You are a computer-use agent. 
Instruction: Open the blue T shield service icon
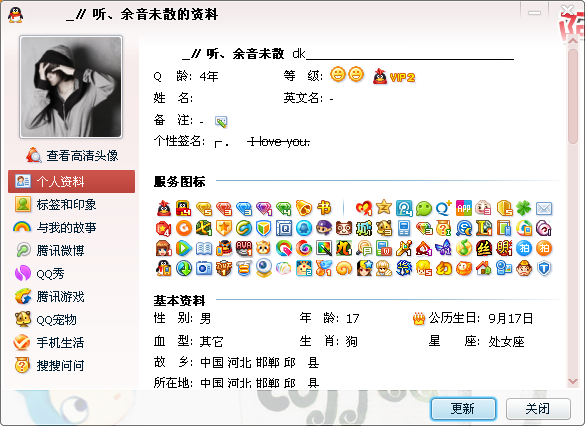544,268
